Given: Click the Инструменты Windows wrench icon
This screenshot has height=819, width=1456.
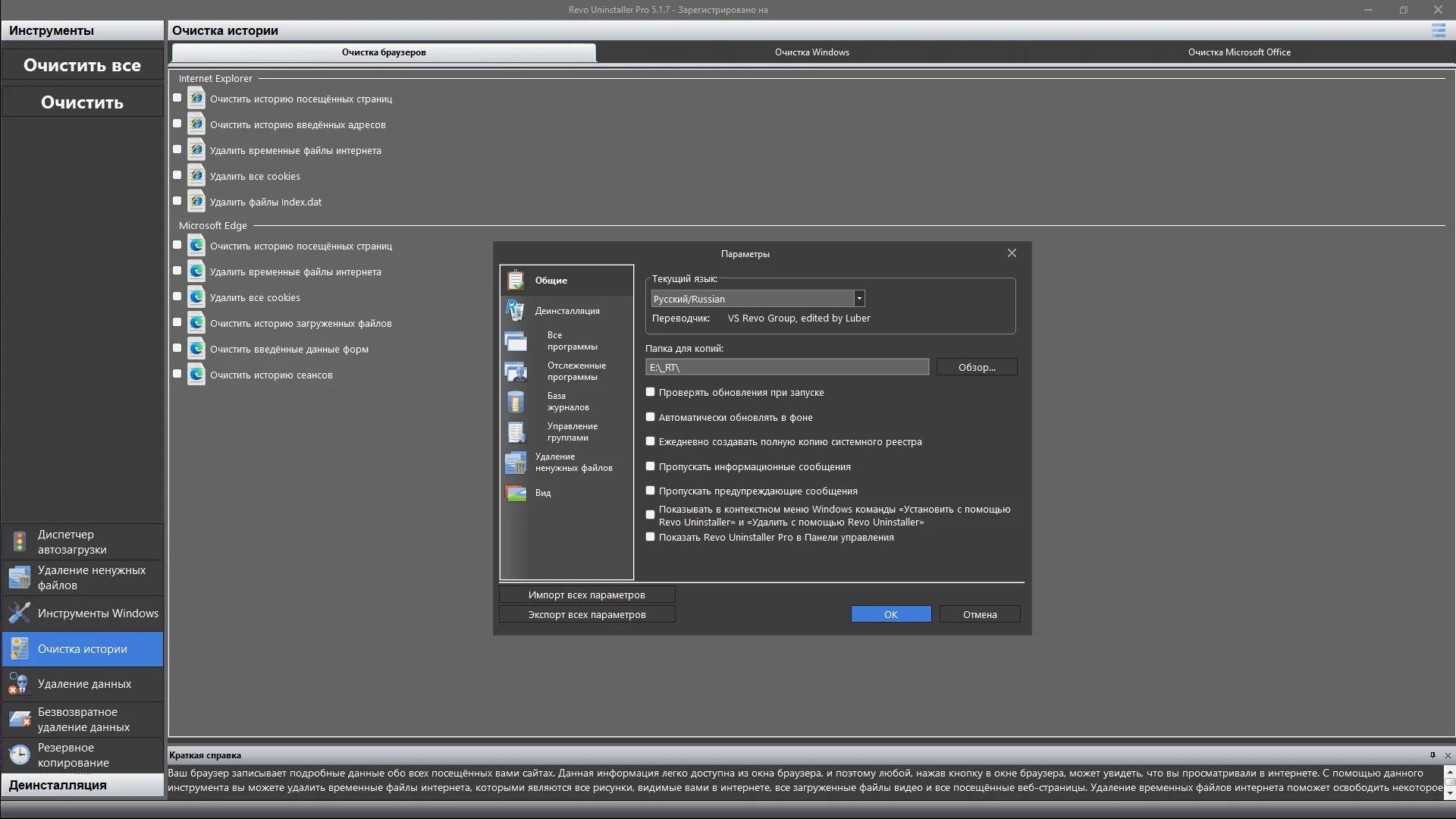Looking at the screenshot, I should 20,613.
